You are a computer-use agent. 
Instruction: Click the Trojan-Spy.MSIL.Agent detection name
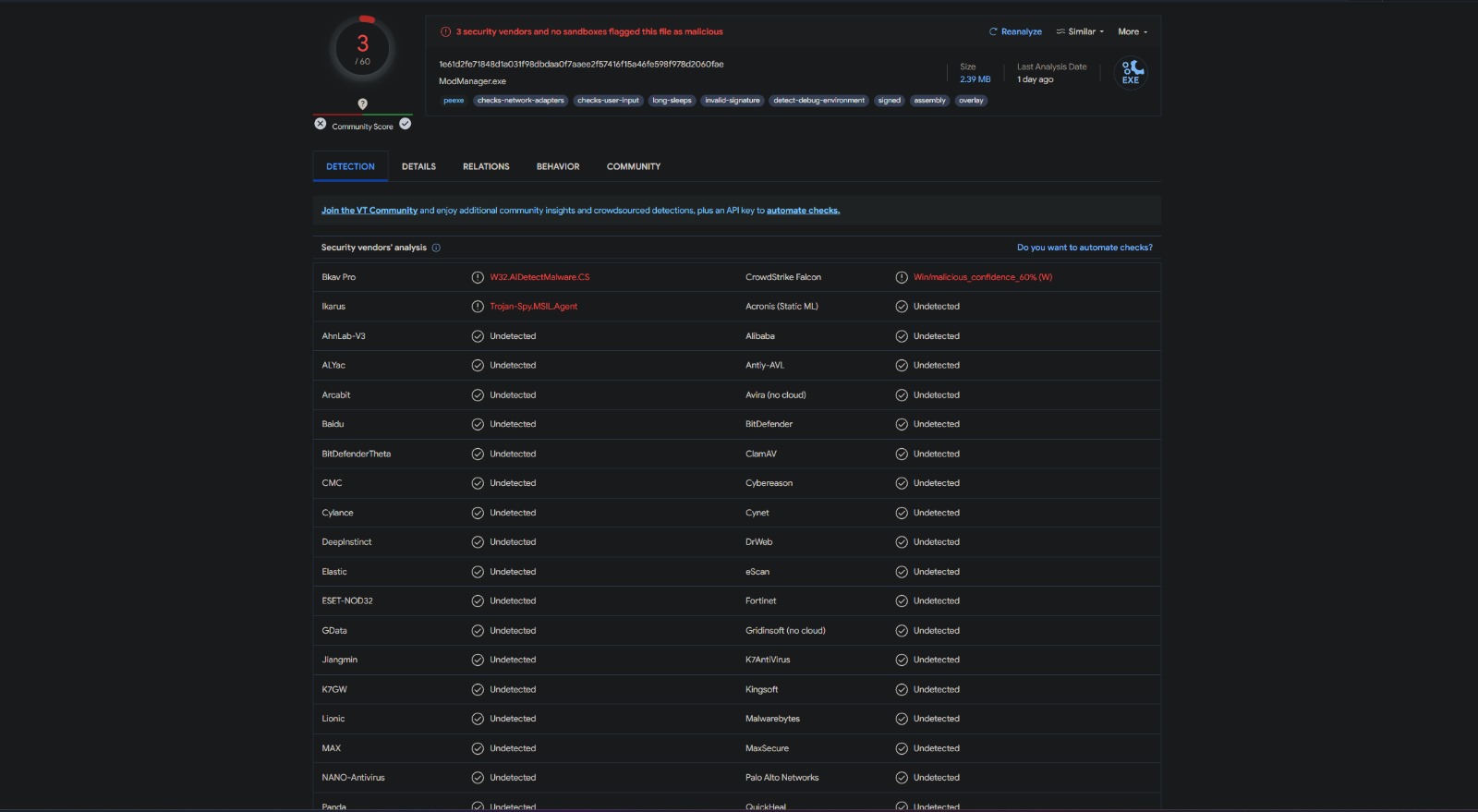coord(534,307)
